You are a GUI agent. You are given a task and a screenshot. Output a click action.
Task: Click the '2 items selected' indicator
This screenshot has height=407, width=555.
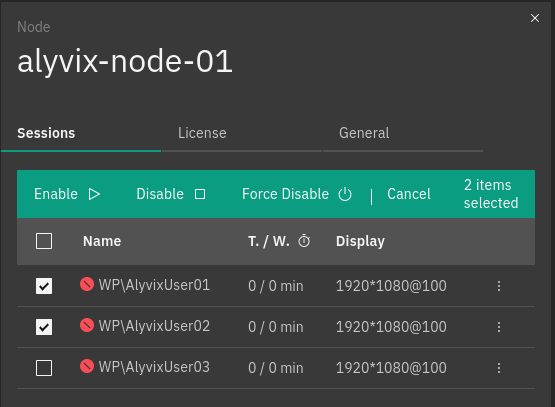pyautogui.click(x=491, y=194)
